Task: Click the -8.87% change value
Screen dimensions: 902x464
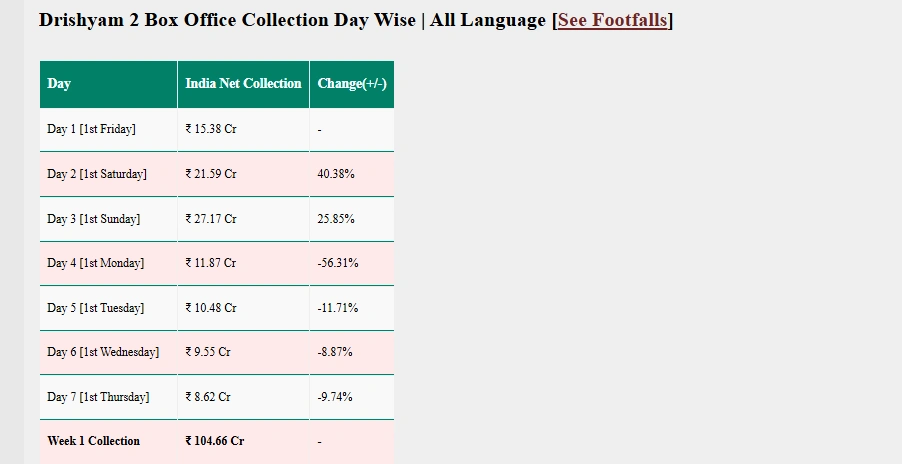Action: pyautogui.click(x=335, y=352)
